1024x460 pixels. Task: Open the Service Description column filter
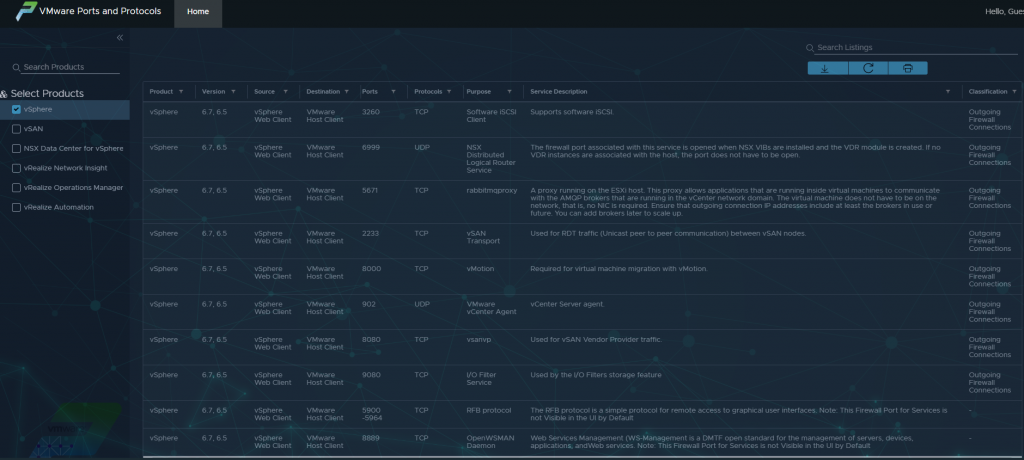click(948, 91)
